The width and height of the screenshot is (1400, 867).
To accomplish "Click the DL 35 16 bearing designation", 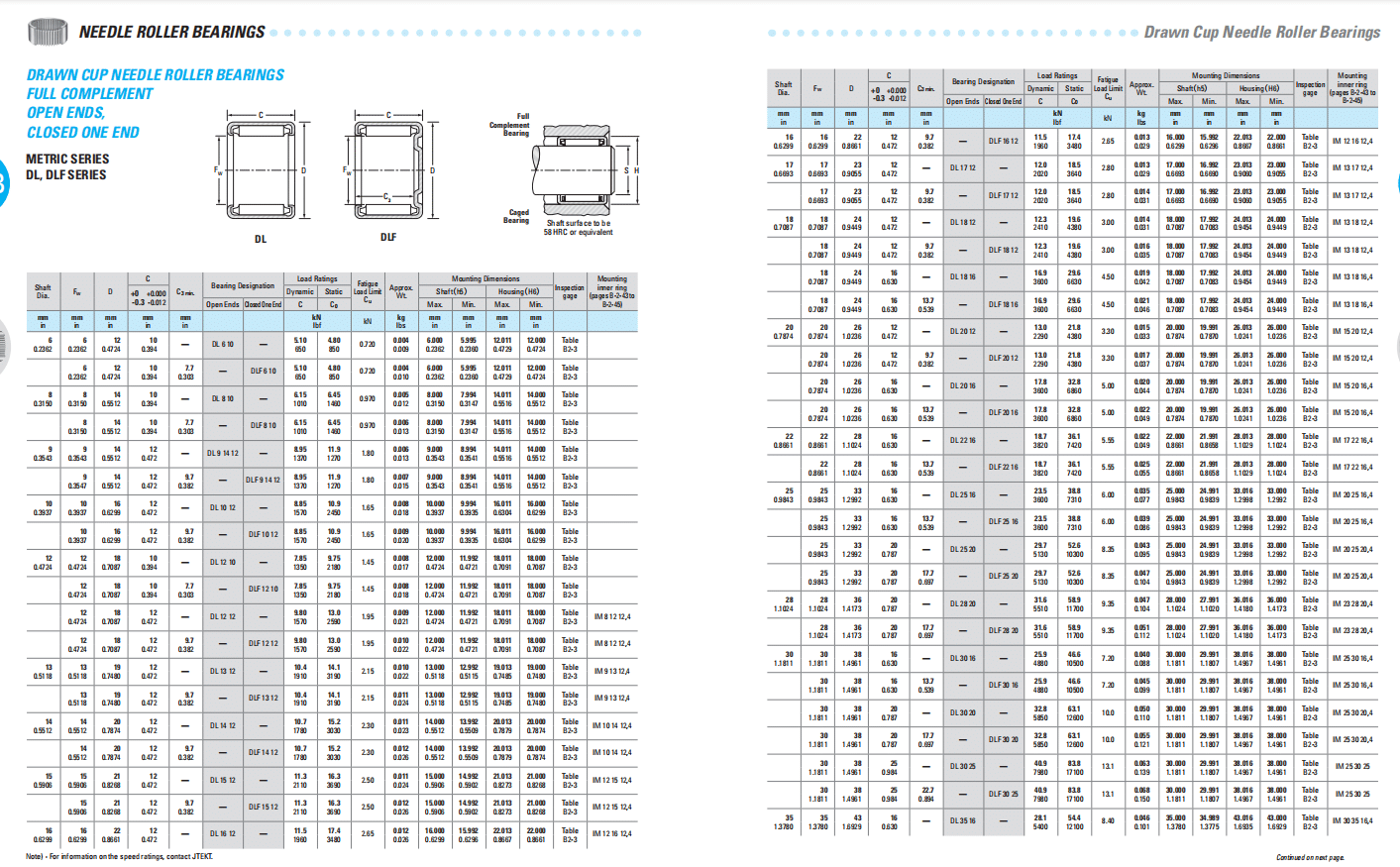I will click(962, 820).
